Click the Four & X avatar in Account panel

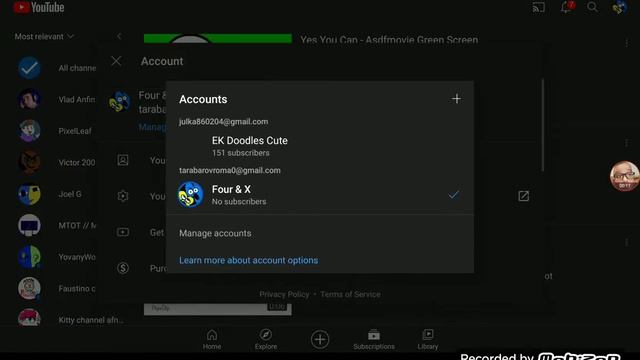tap(120, 102)
